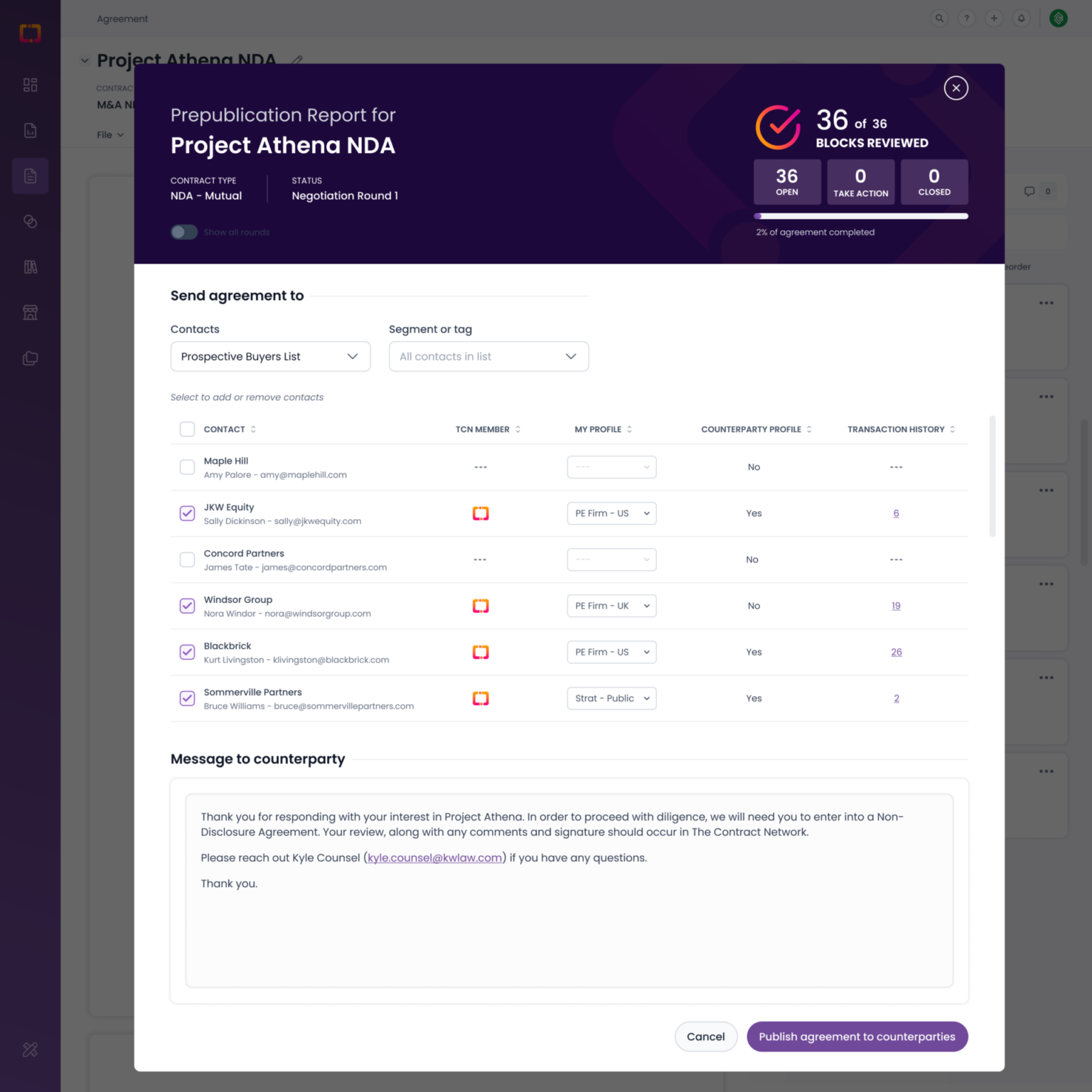1092x1092 pixels.
Task: Change Windsor Group's profile dropdown
Action: pos(611,606)
